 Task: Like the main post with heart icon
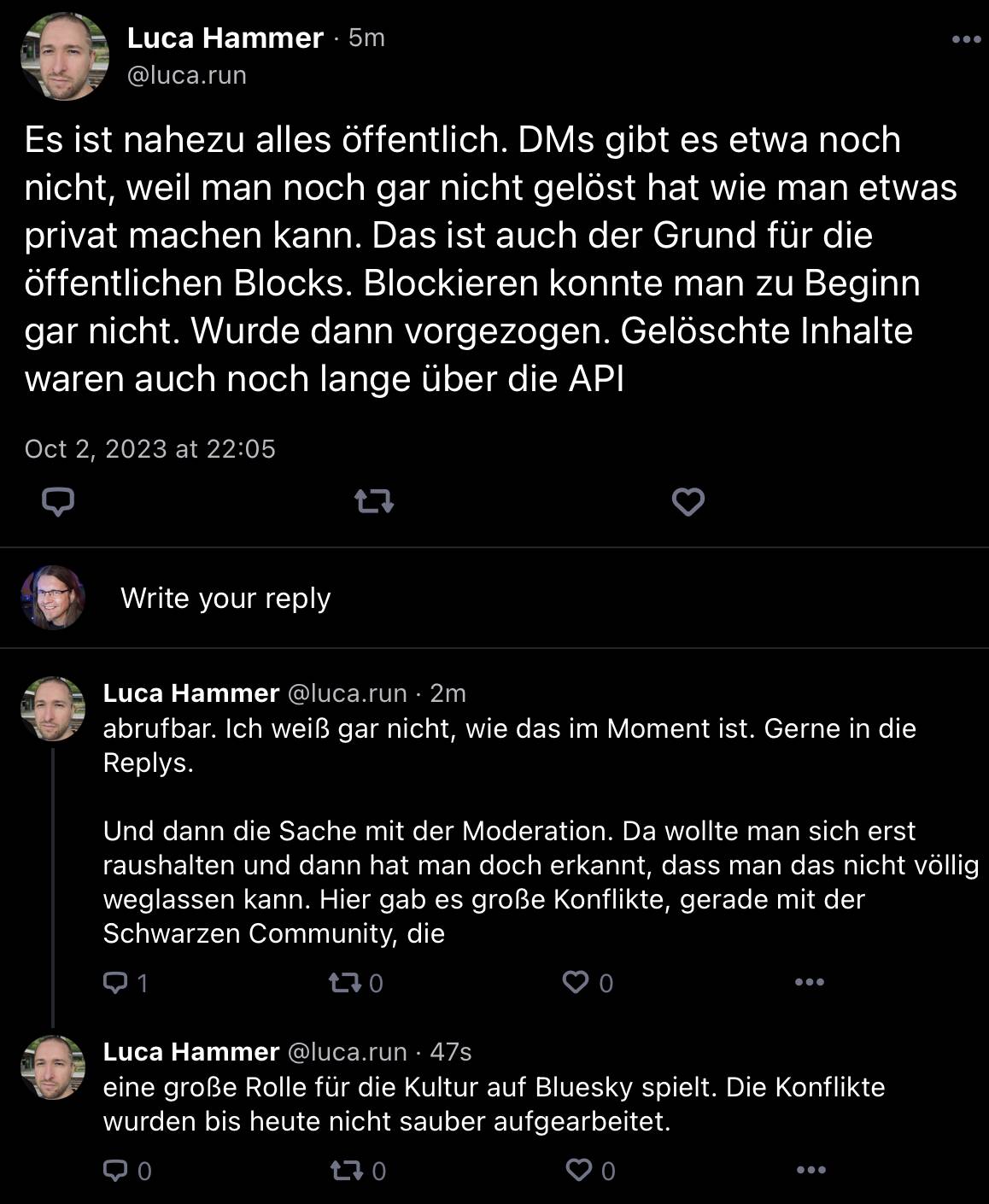(688, 502)
